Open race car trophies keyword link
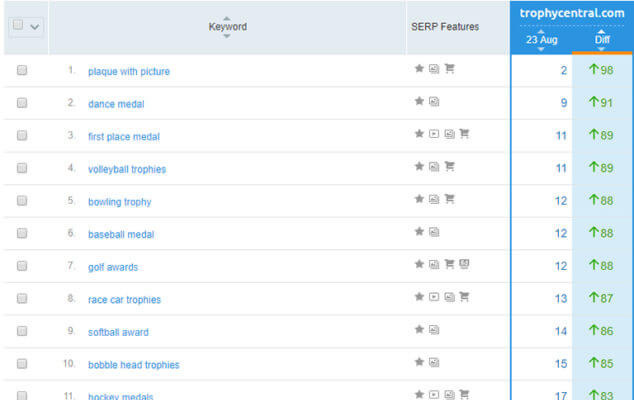 coord(124,300)
